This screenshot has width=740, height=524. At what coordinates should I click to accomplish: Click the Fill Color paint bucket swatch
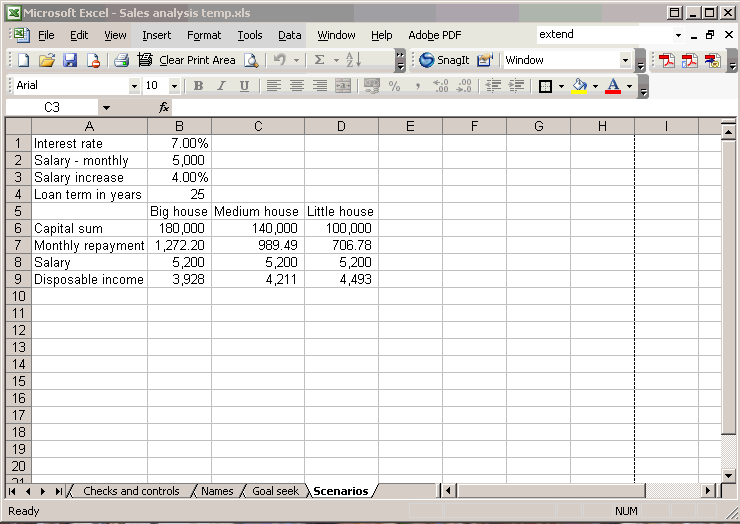point(579,86)
